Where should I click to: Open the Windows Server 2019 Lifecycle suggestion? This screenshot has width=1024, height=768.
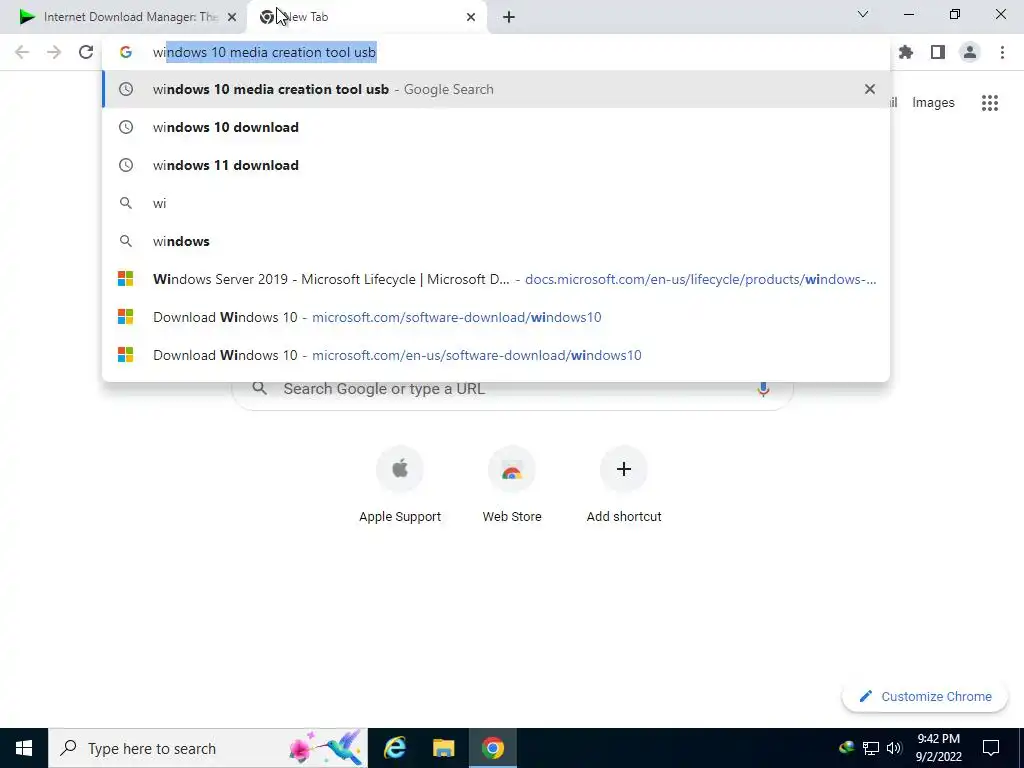(x=496, y=279)
